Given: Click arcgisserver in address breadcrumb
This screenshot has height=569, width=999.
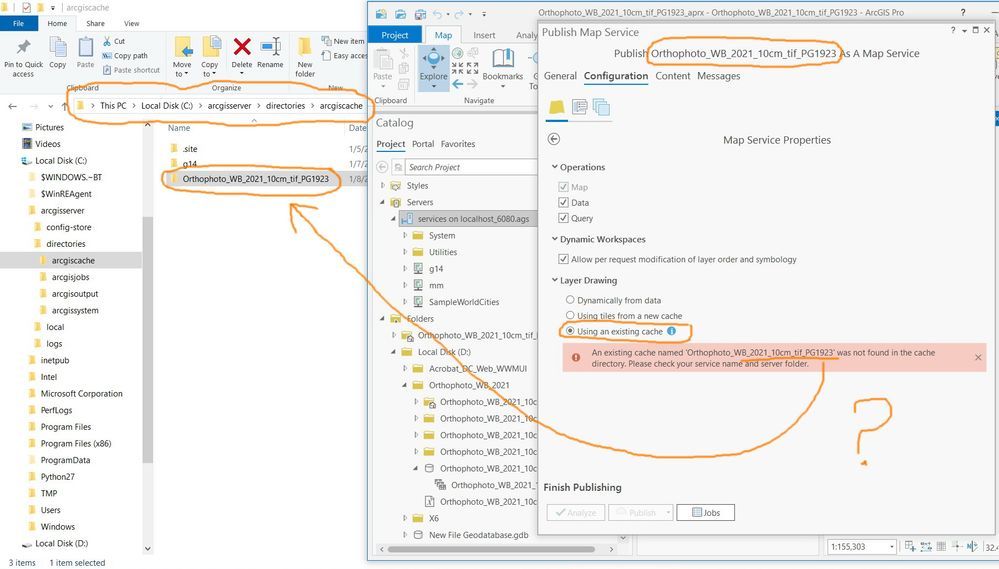Looking at the screenshot, I should coord(229,106).
